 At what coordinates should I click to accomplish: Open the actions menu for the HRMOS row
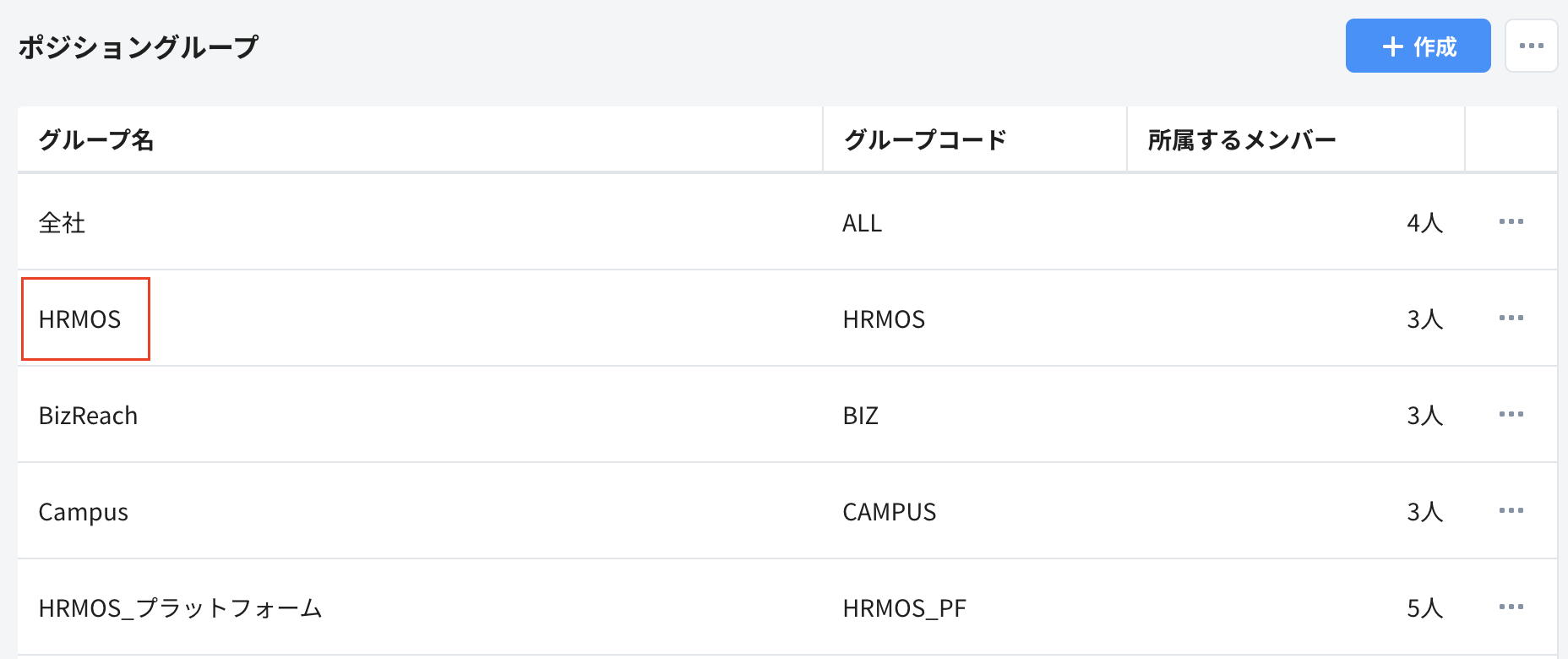click(x=1511, y=319)
